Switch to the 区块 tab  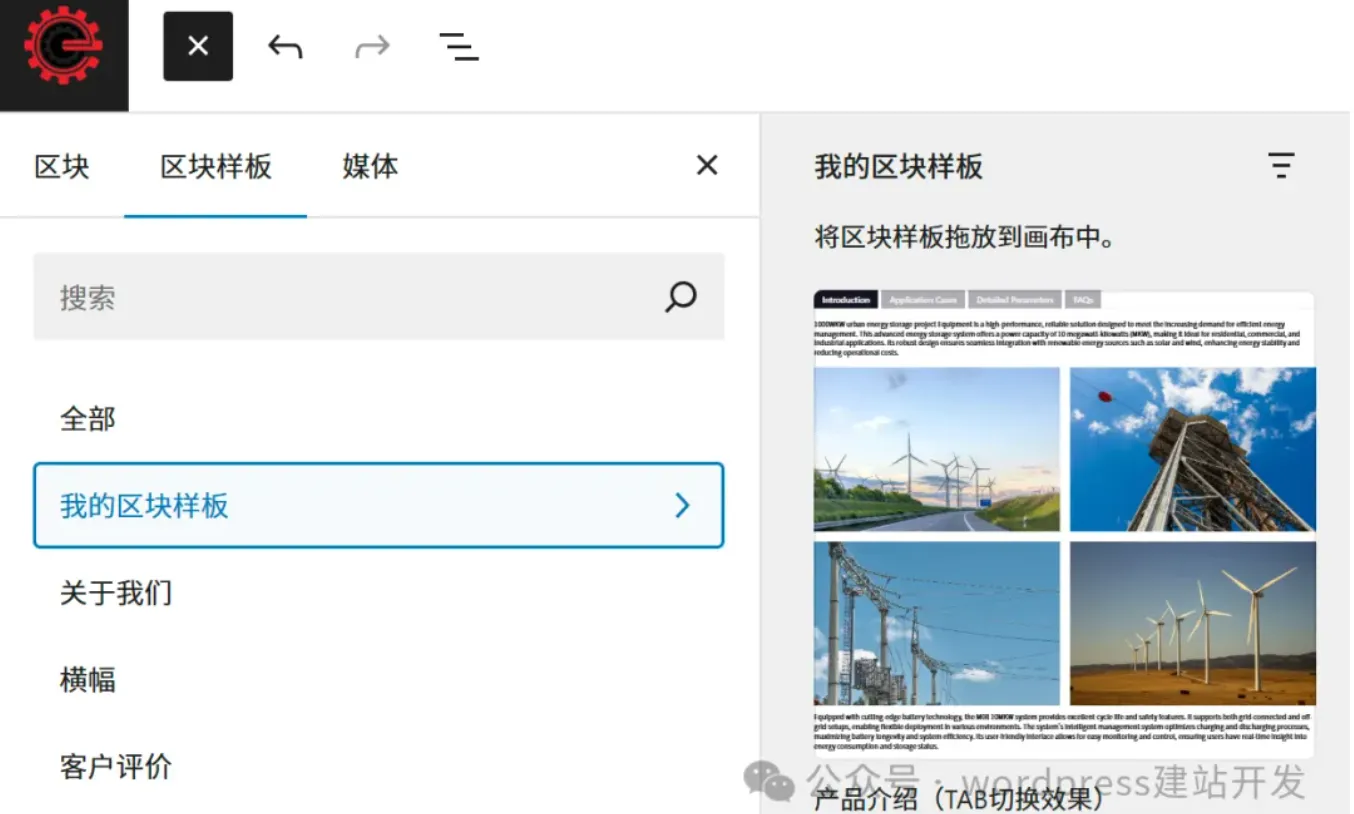(x=62, y=167)
